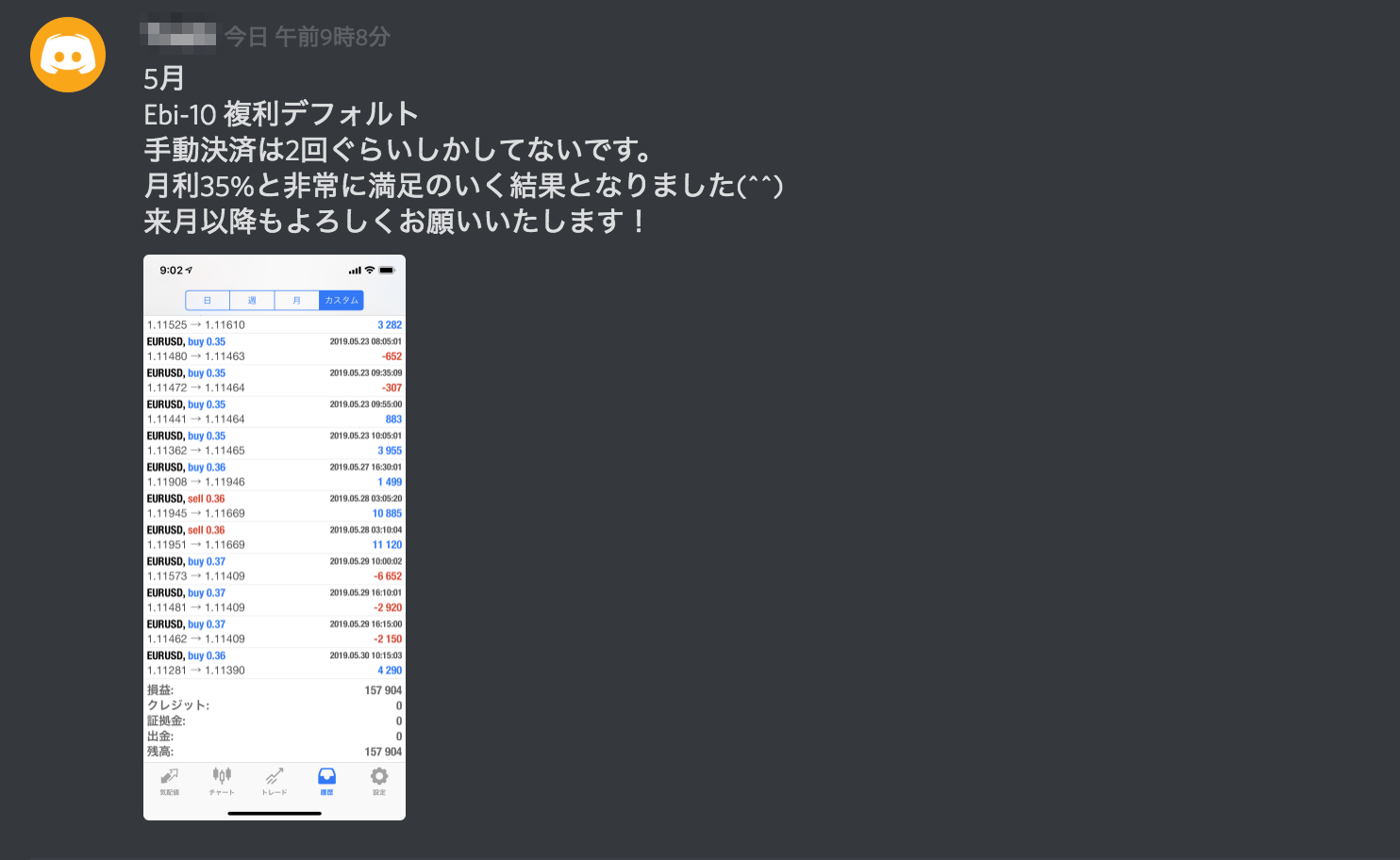
Task: Click the blurred username in message header
Action: [x=178, y=35]
